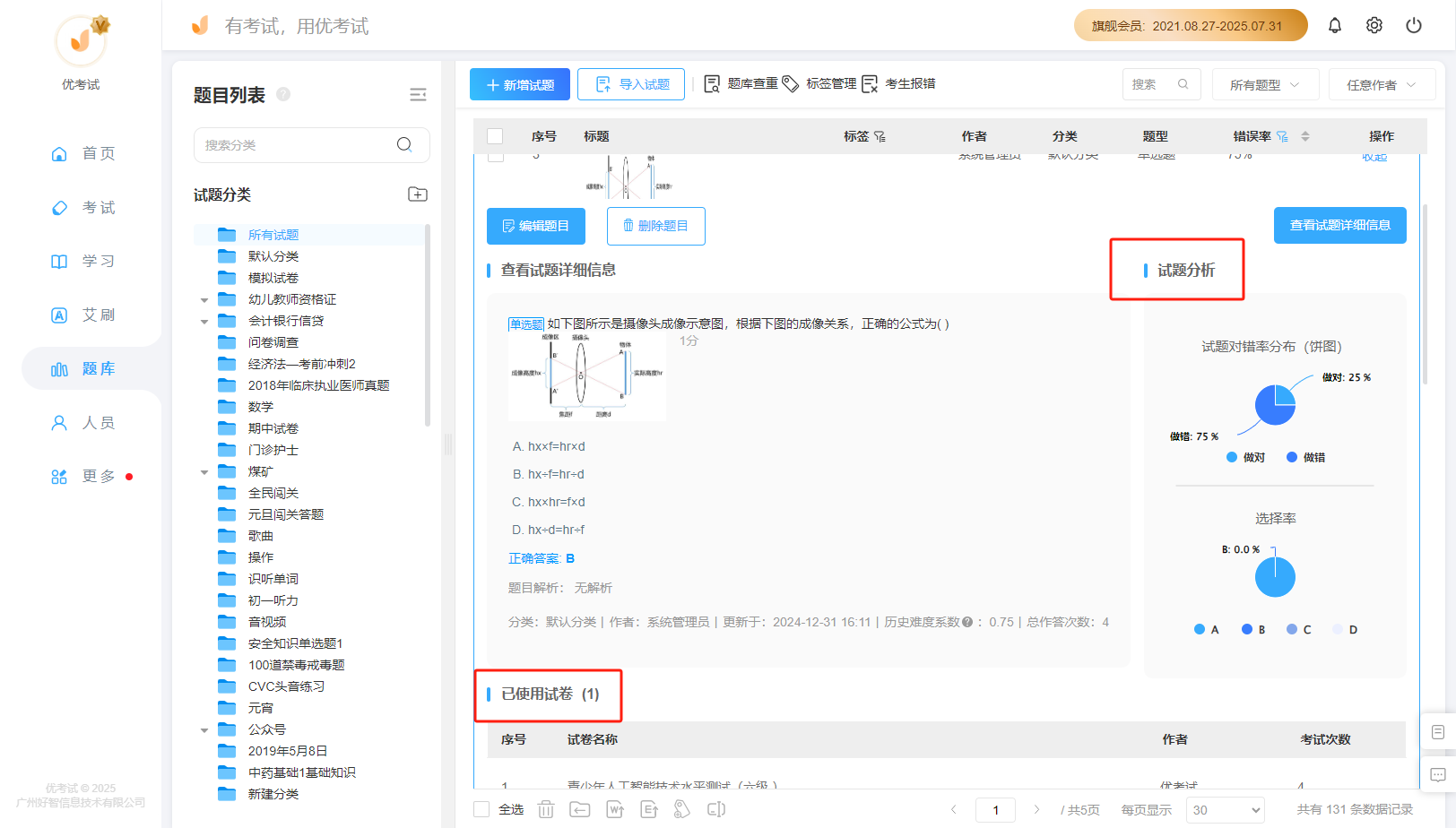Viewport: 1456px width, 828px height.
Task: Click 新增试题 button
Action: point(520,84)
